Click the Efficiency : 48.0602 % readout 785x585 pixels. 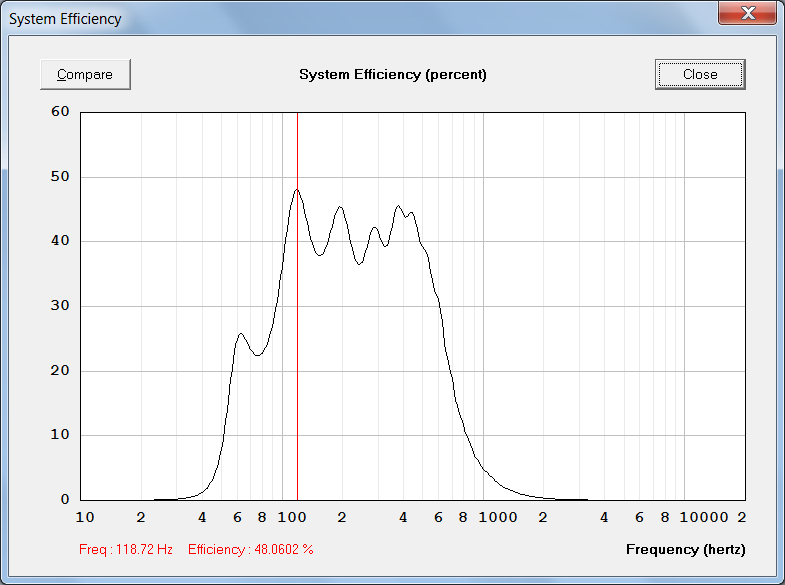pos(250,549)
